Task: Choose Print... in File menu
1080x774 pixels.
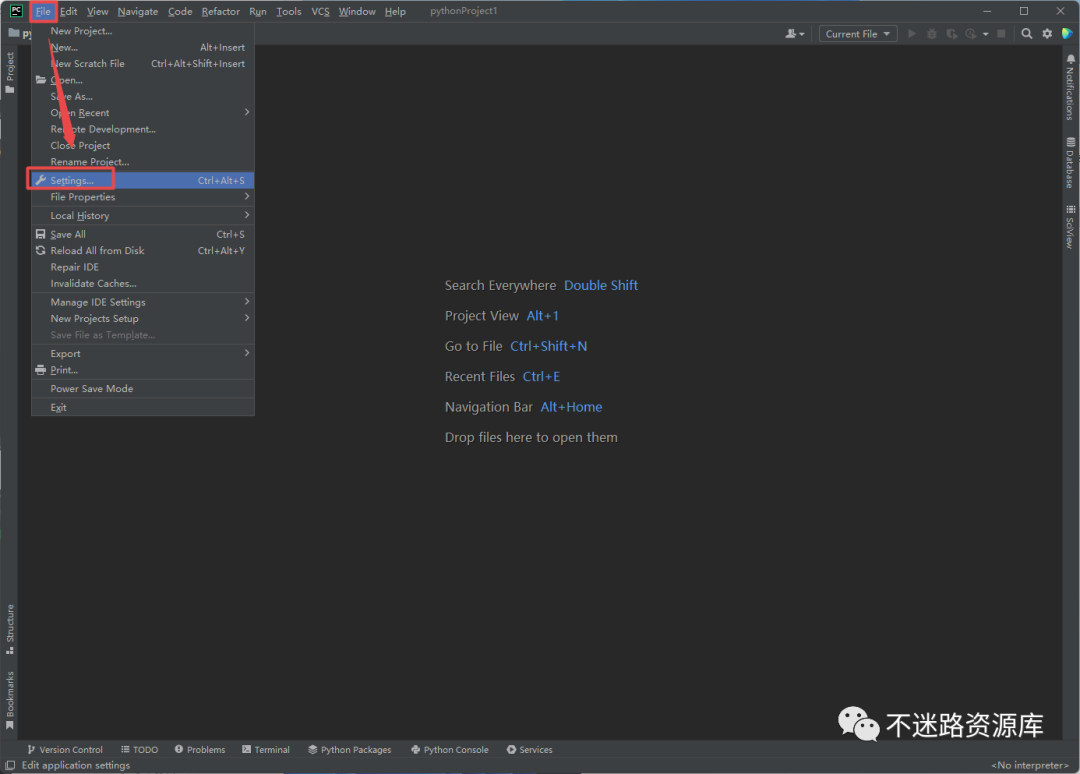Action: pyautogui.click(x=143, y=370)
